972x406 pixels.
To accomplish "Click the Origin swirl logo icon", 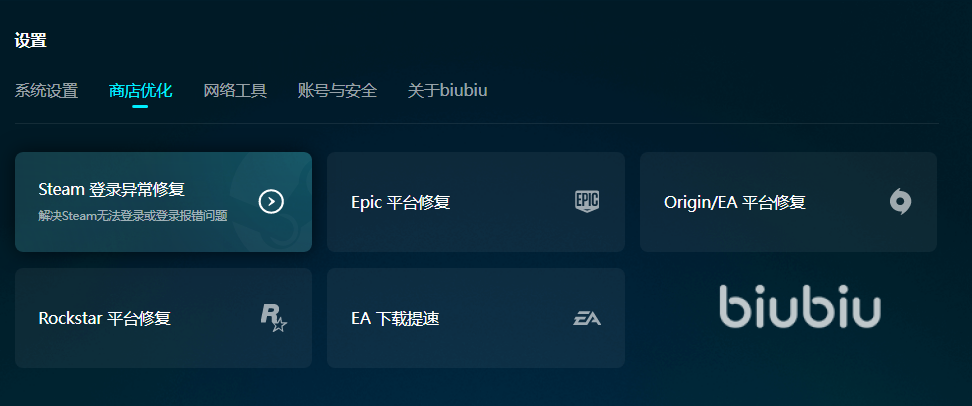I will coord(900,202).
